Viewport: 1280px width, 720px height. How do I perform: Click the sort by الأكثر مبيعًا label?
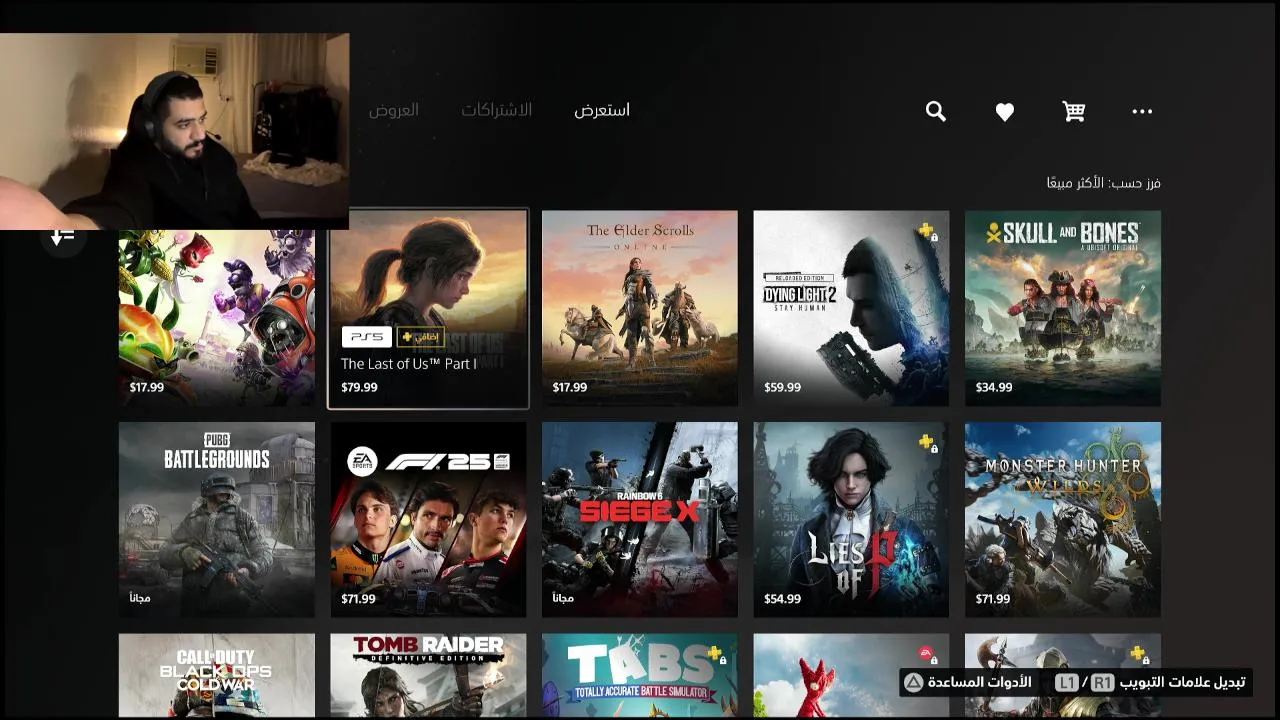1103,183
